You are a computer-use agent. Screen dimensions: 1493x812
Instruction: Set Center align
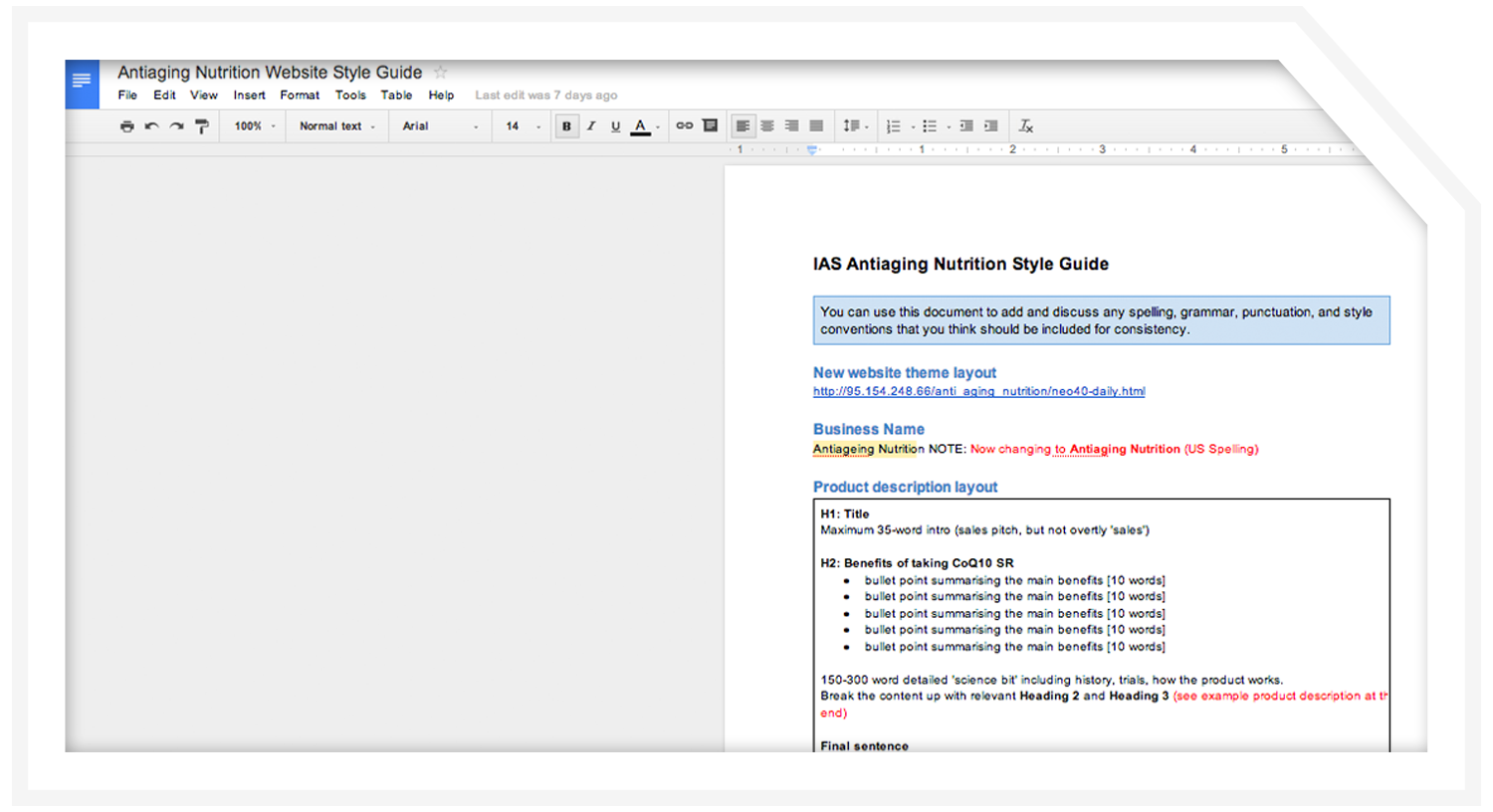point(767,126)
